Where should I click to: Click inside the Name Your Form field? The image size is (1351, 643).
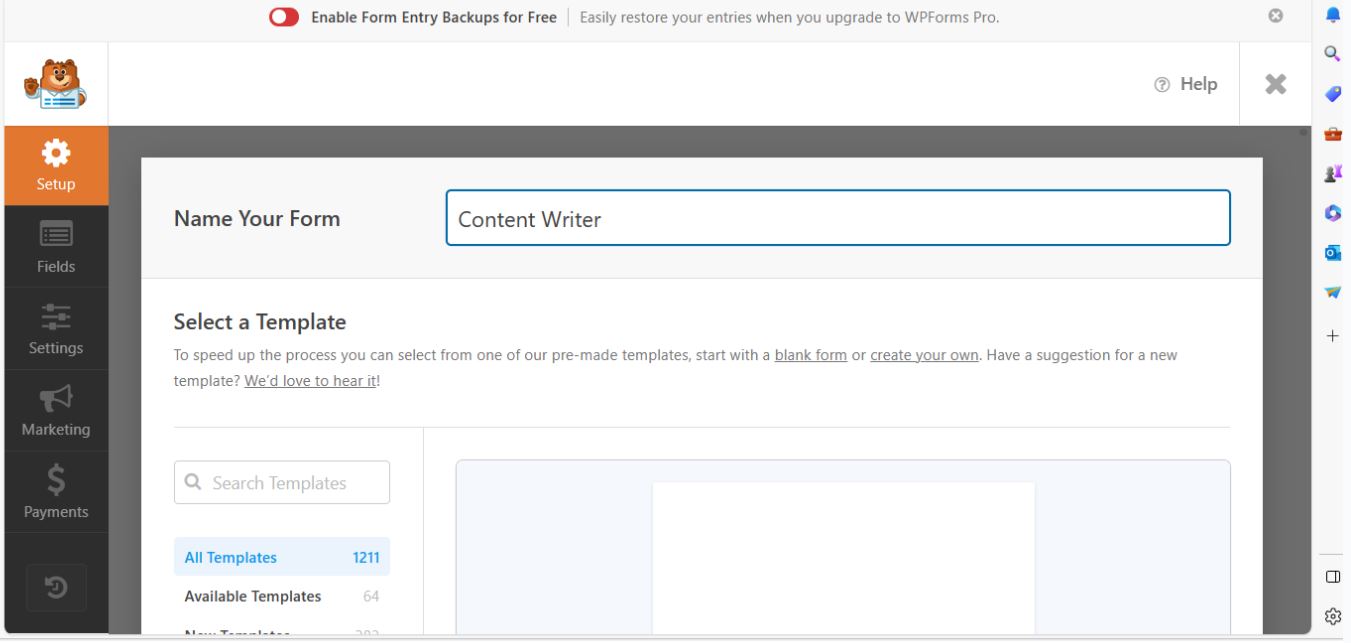coord(838,218)
